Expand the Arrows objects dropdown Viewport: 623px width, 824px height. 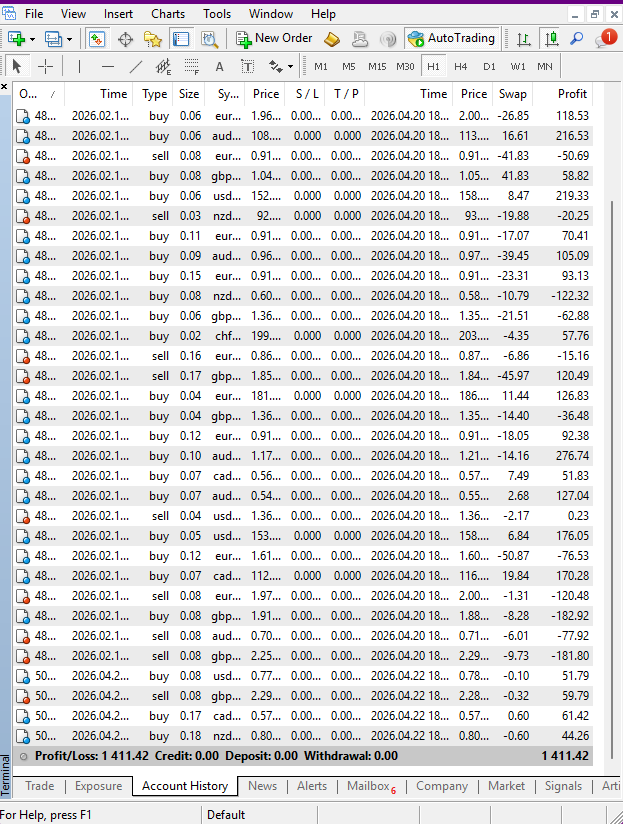coord(290,67)
